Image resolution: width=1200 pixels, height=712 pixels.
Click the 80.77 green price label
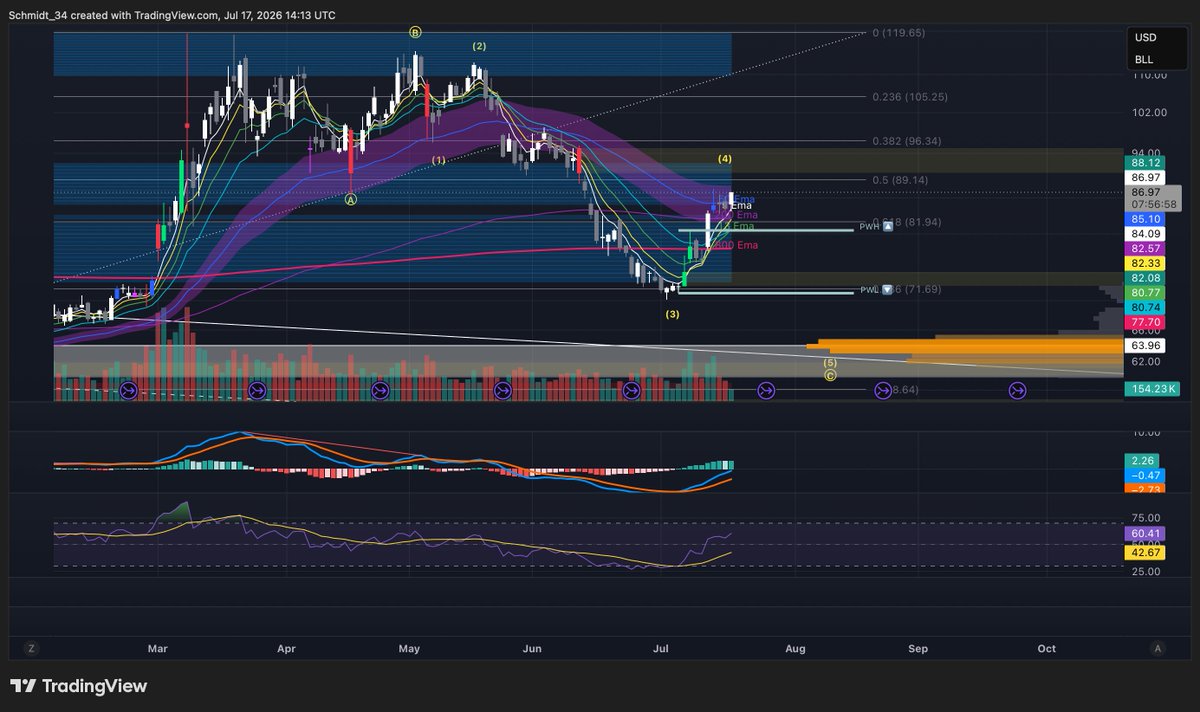1145,292
